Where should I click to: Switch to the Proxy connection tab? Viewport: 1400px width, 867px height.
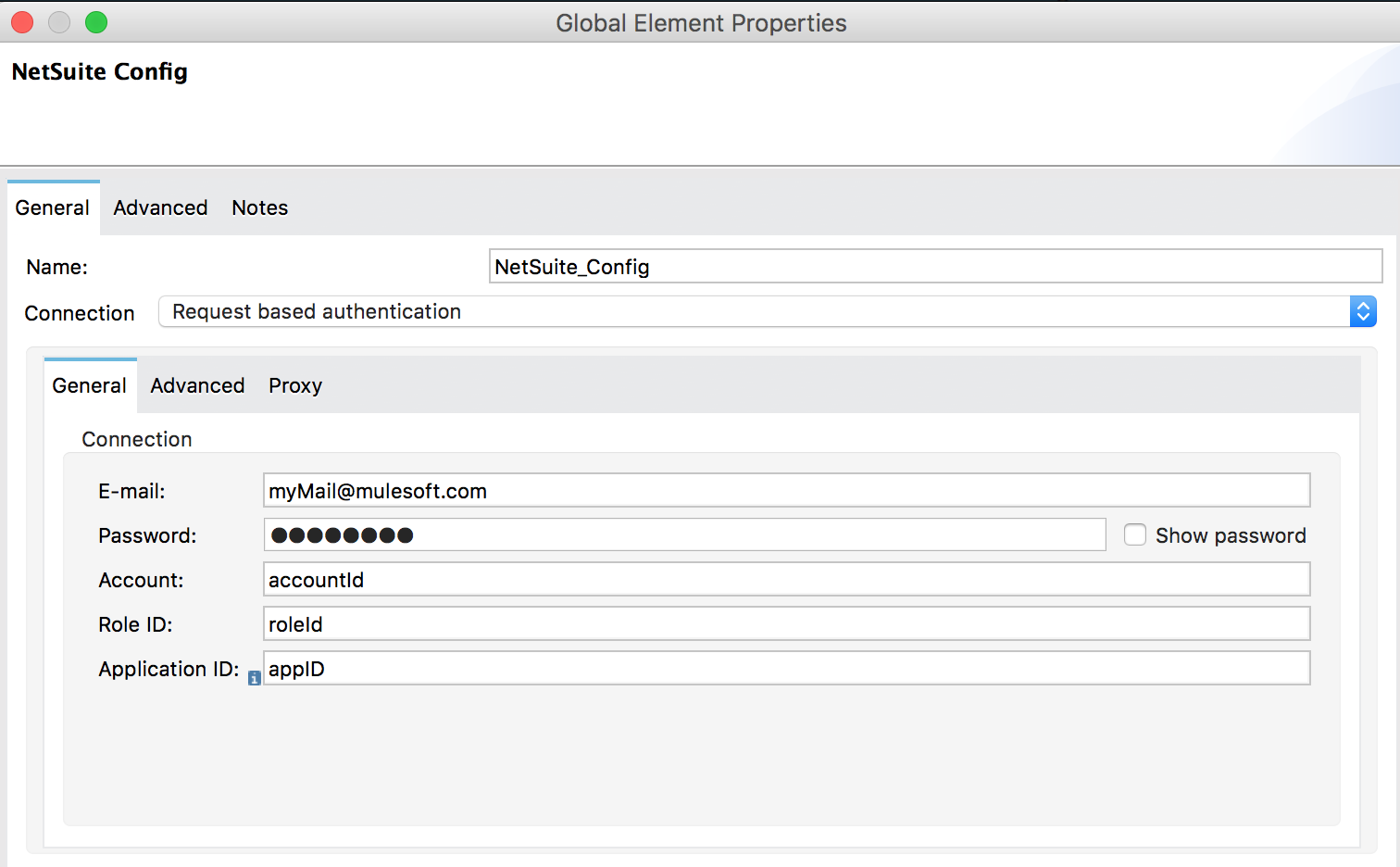(x=294, y=385)
